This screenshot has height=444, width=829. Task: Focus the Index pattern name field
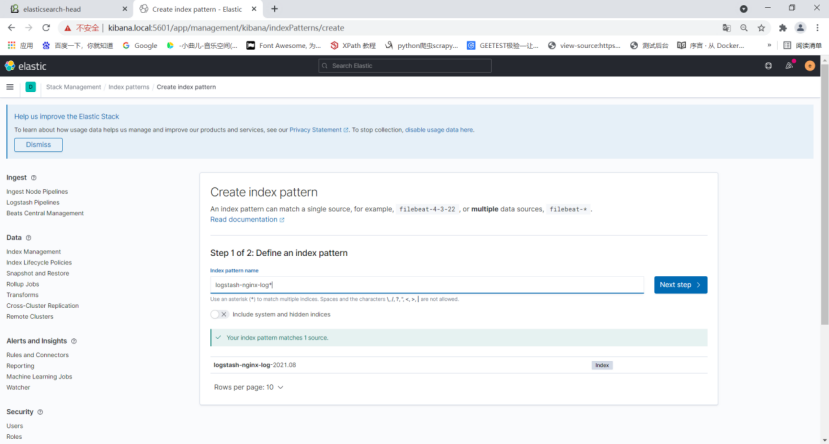pyautogui.click(x=427, y=285)
